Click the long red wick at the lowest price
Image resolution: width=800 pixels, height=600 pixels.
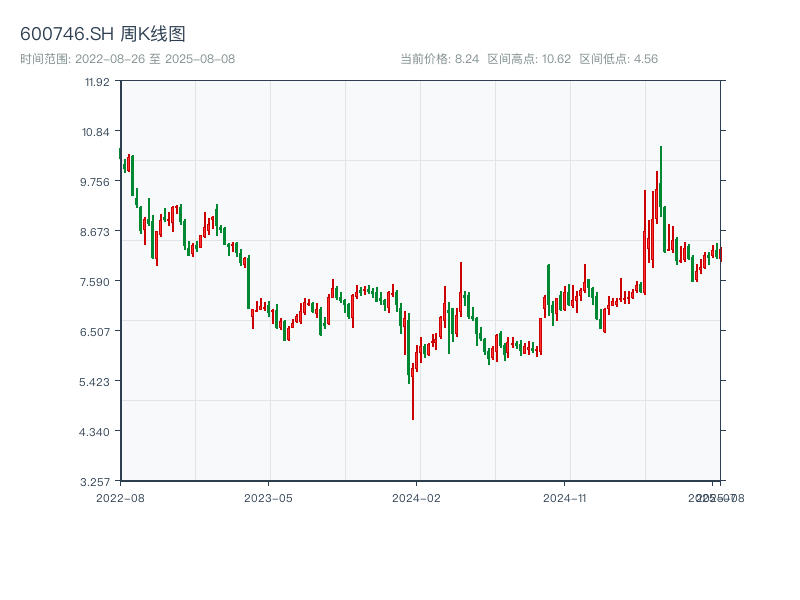[413, 400]
